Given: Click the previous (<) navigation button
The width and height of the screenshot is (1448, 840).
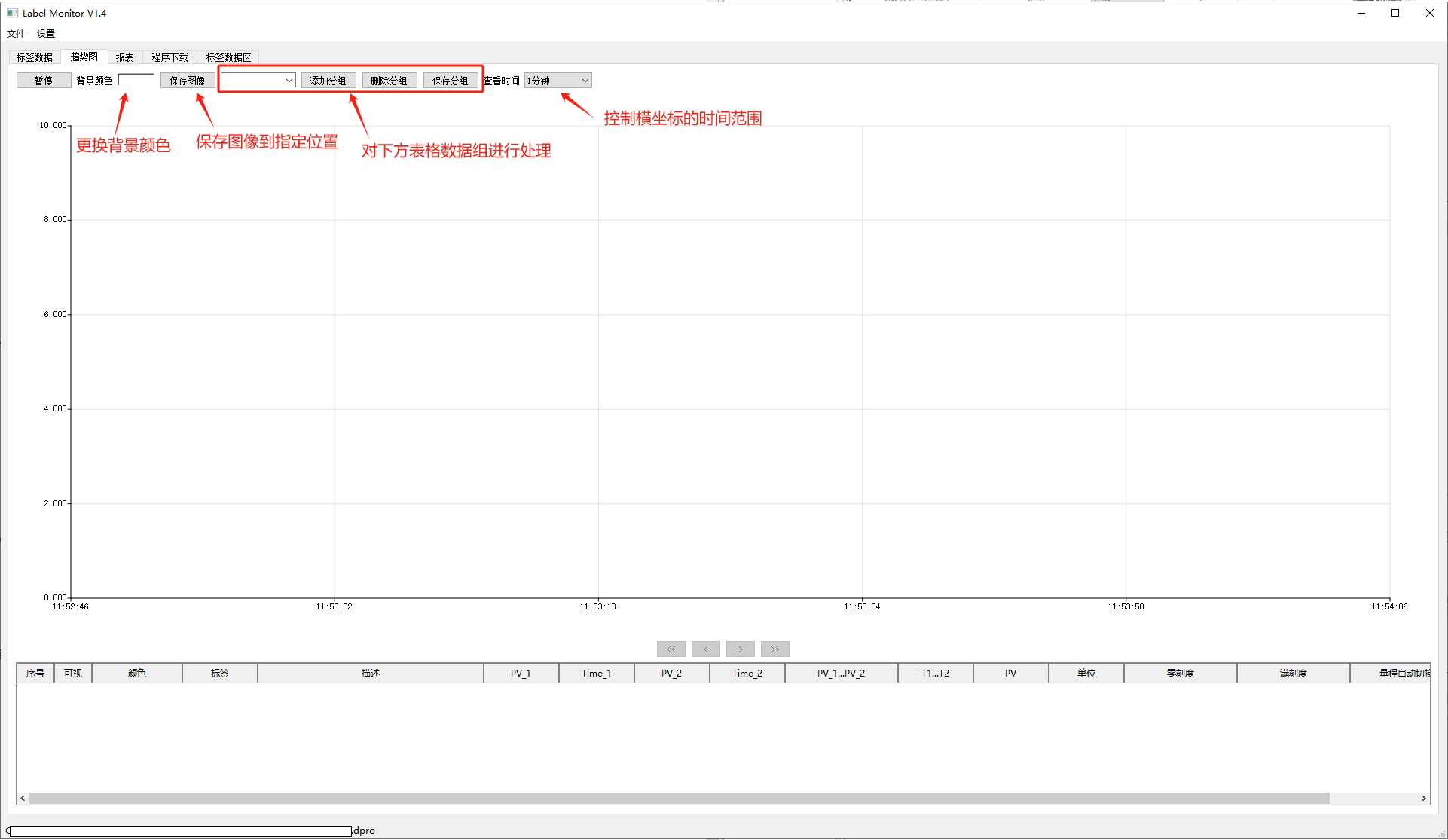Looking at the screenshot, I should 705,649.
